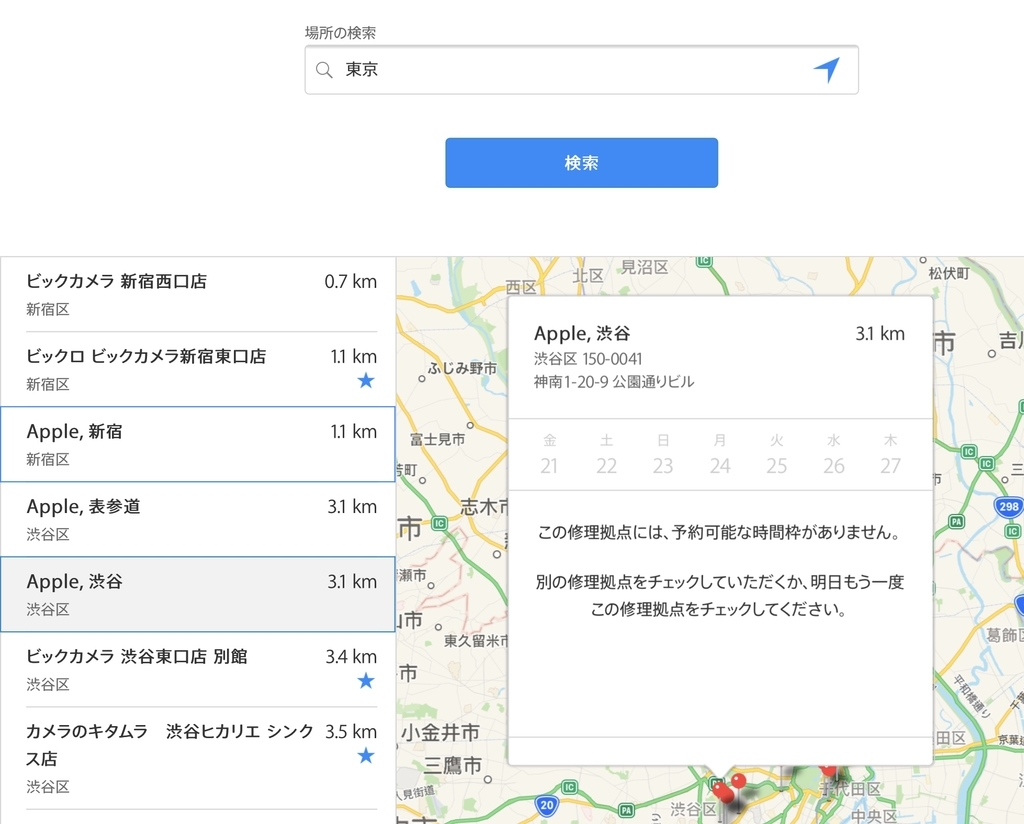The image size is (1024, 824).
Task: Select ビックロ ビックカメラ新宿東口店 row
Action: (x=198, y=369)
